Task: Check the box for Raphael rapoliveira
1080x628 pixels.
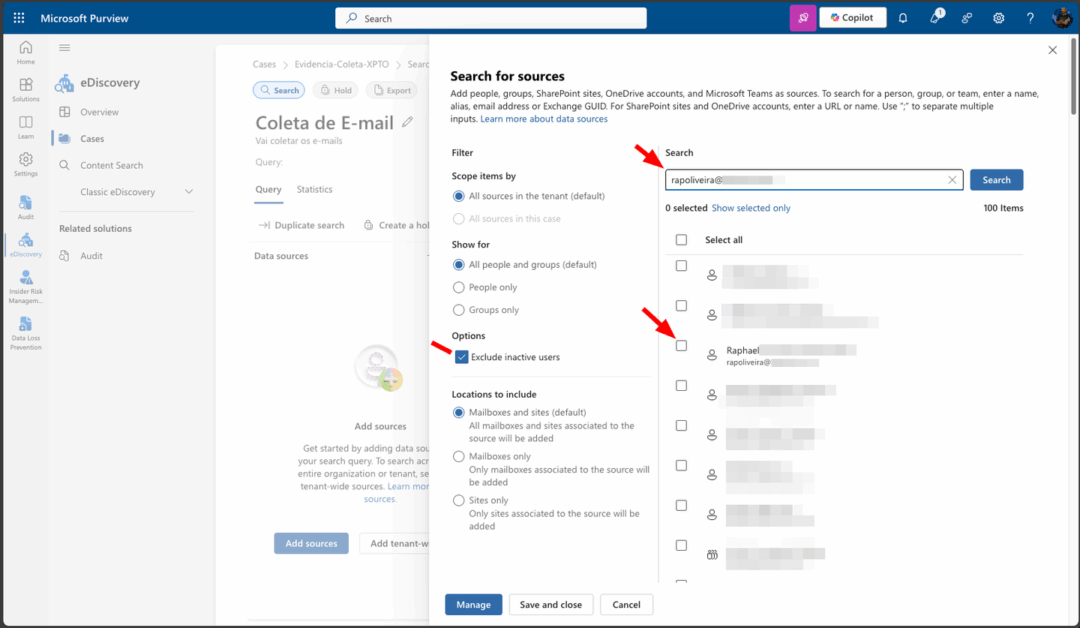Action: (681, 346)
